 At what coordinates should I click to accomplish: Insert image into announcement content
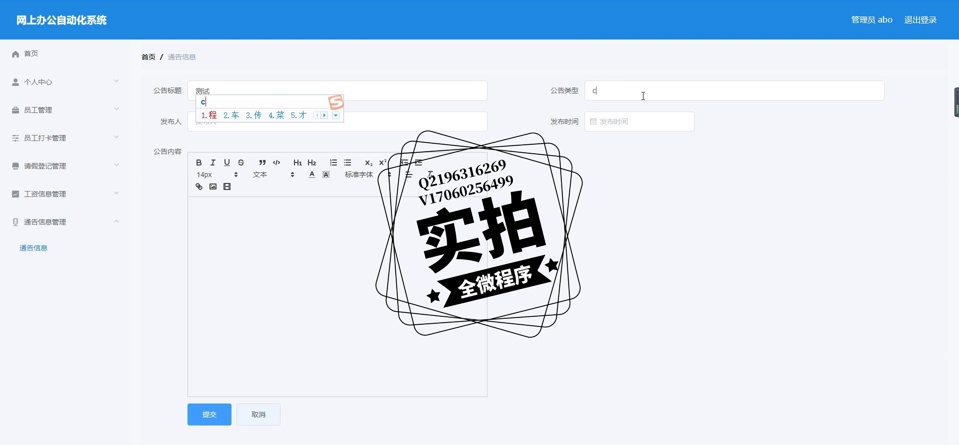pos(213,187)
